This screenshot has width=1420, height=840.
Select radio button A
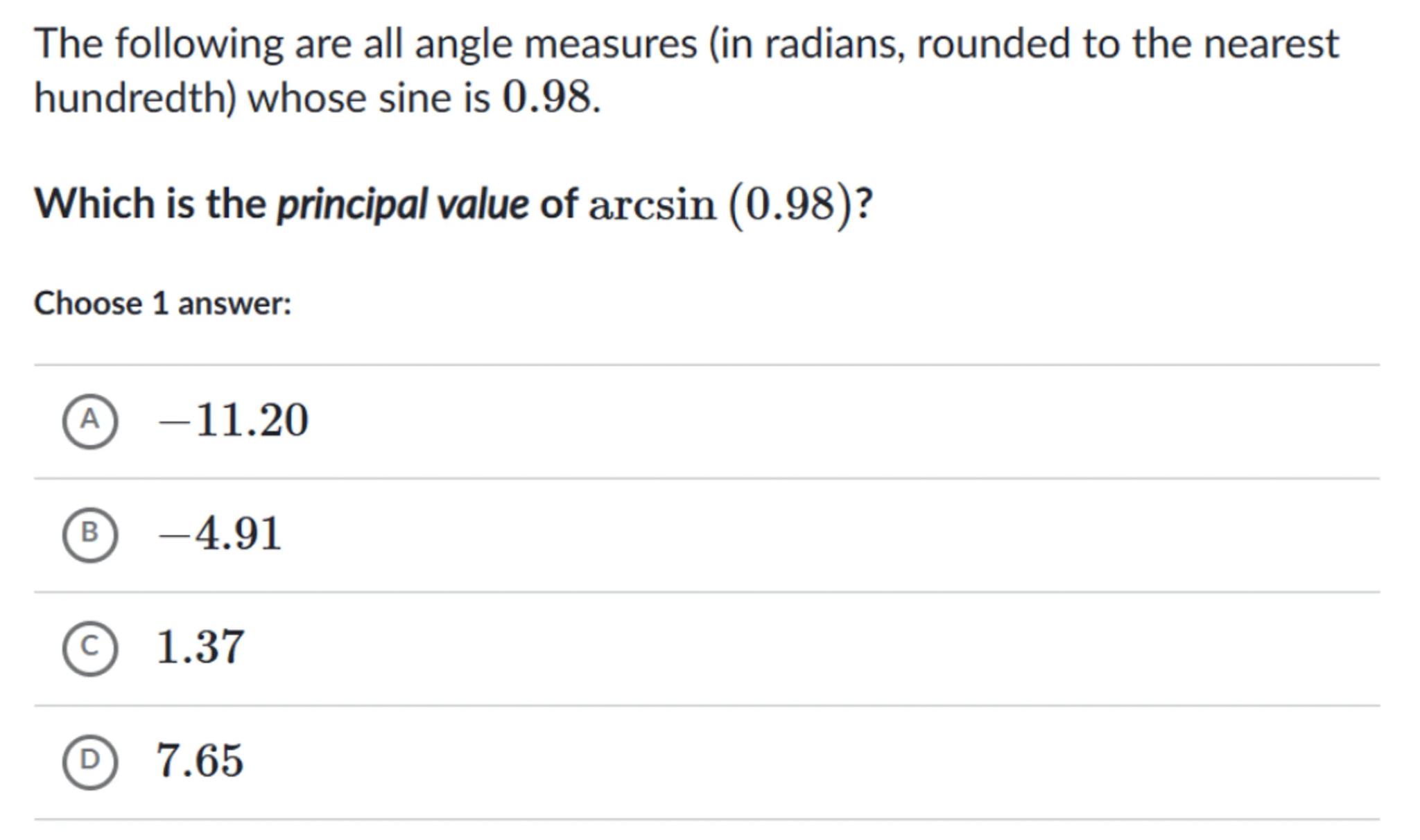pos(89,421)
